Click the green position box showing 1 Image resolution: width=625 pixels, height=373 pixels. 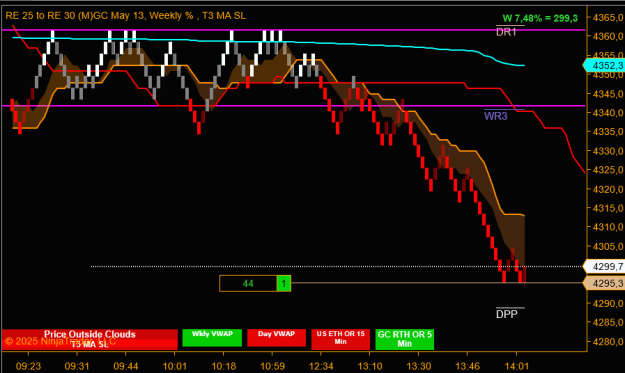pyautogui.click(x=284, y=283)
